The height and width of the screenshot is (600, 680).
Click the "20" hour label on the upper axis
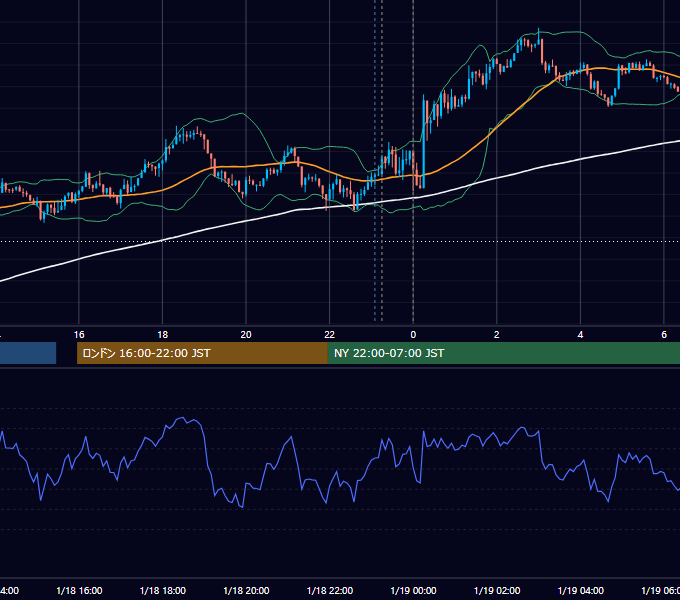coord(246,334)
